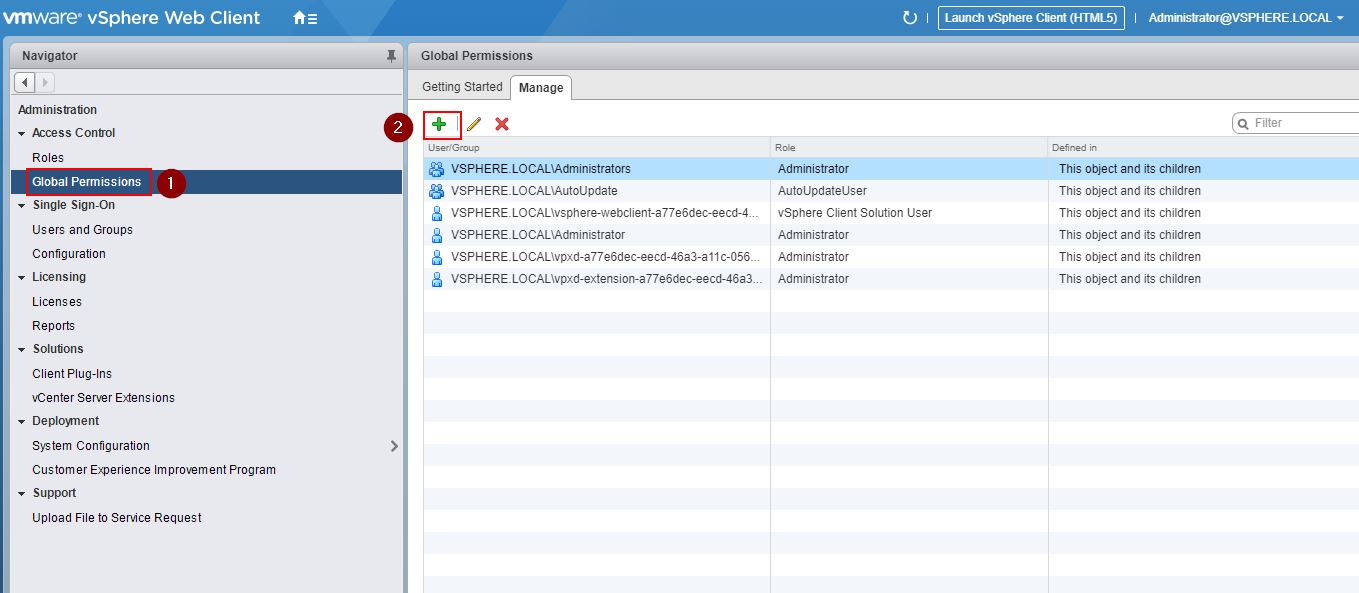Go back using Navigator history arrow
This screenshot has width=1359, height=593.
point(25,82)
